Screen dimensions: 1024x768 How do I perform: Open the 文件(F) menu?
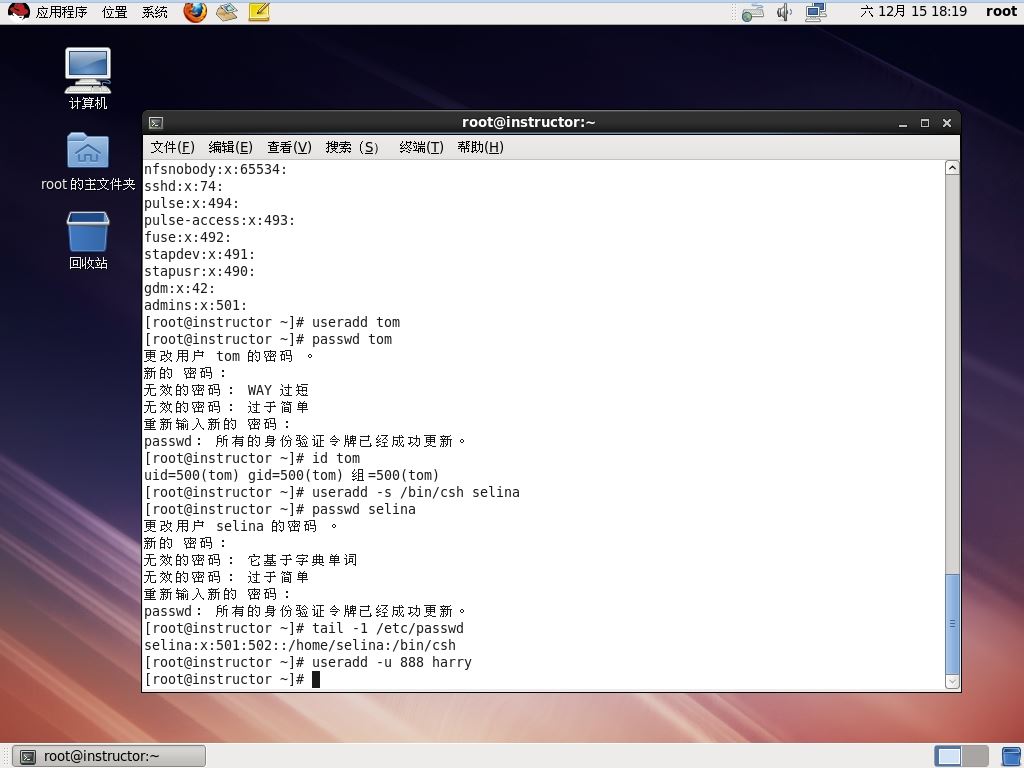click(x=172, y=148)
